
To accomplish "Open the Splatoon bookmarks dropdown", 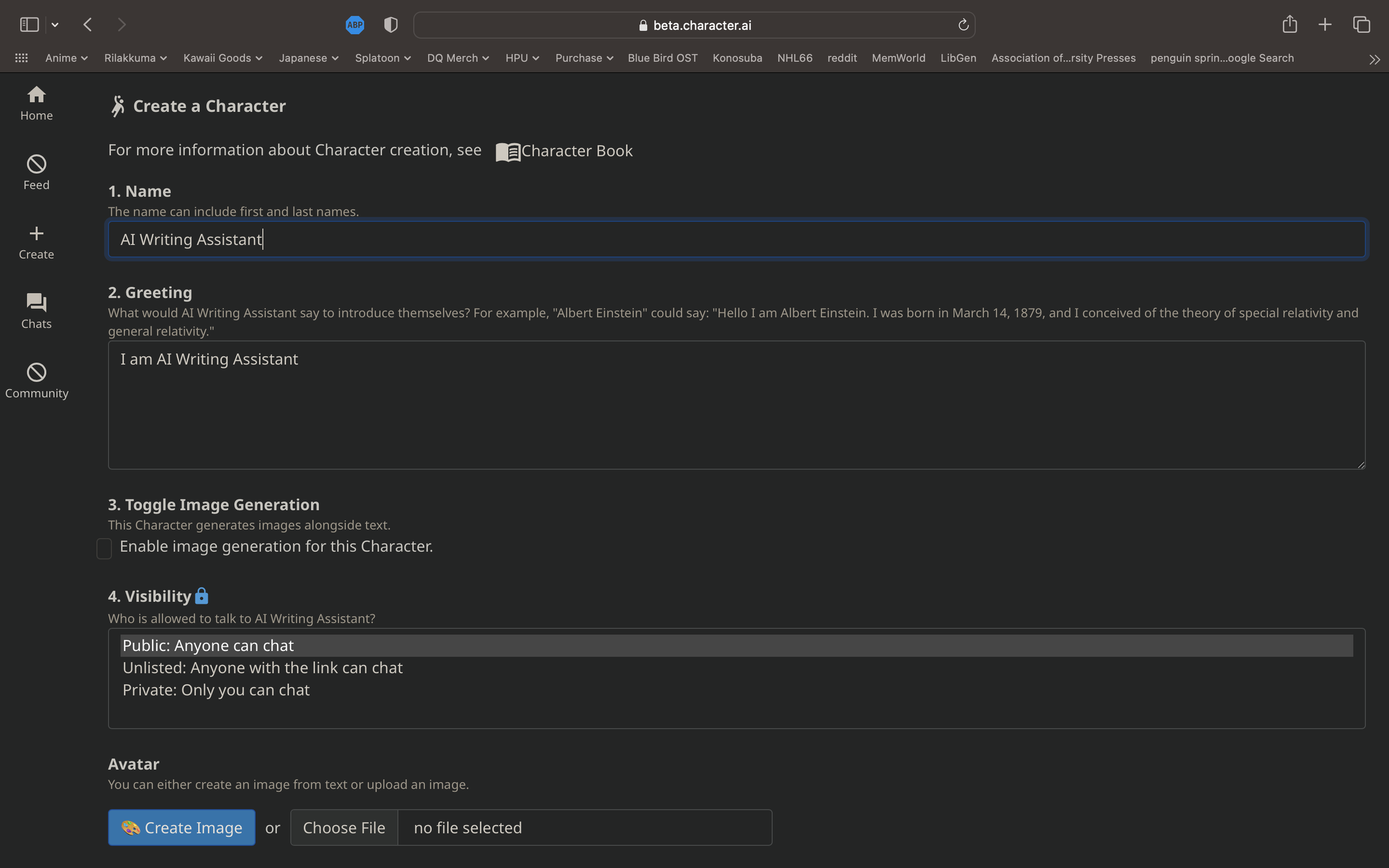I will point(383,58).
